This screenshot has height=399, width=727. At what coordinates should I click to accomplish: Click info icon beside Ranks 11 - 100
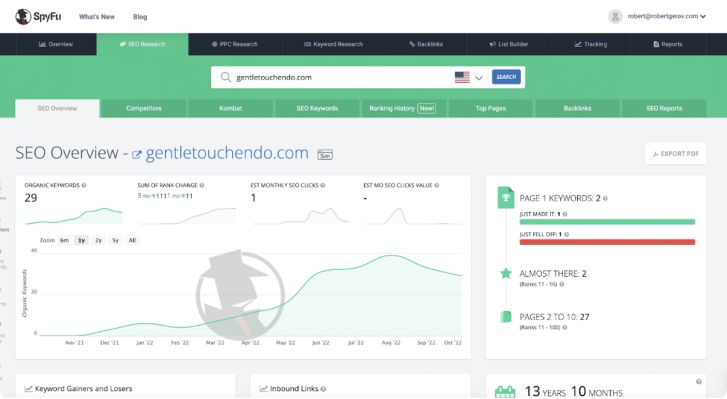point(565,327)
